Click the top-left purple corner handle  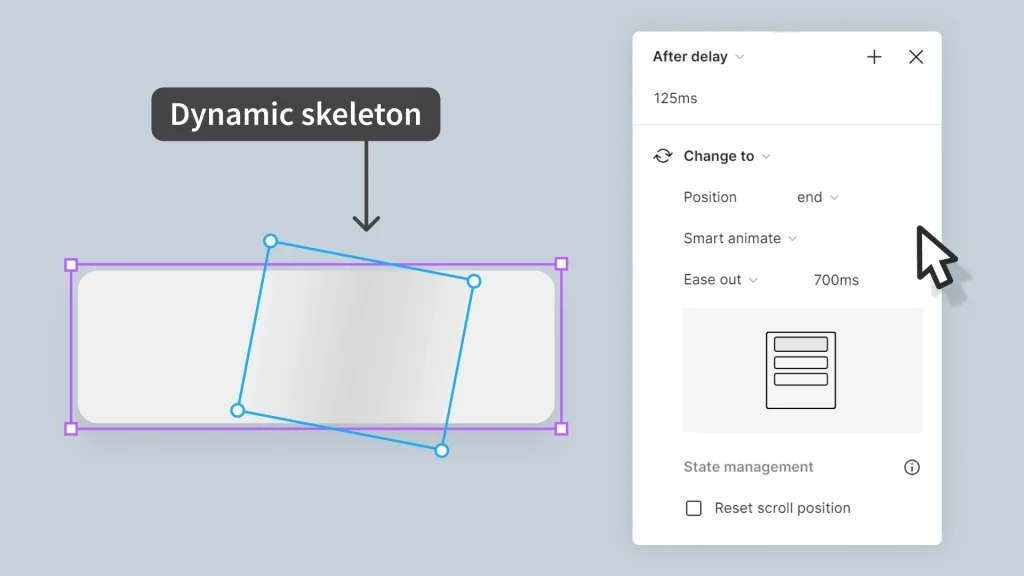[x=70, y=264]
